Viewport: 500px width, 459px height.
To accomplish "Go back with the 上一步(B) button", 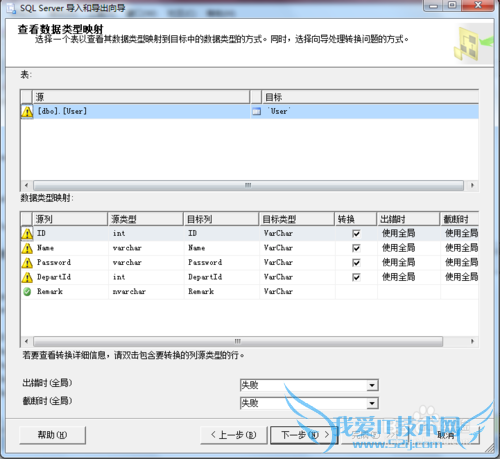I will (x=234, y=435).
